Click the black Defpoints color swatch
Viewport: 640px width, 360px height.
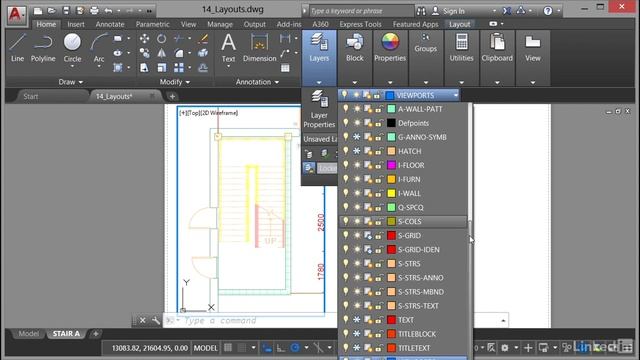click(391, 123)
